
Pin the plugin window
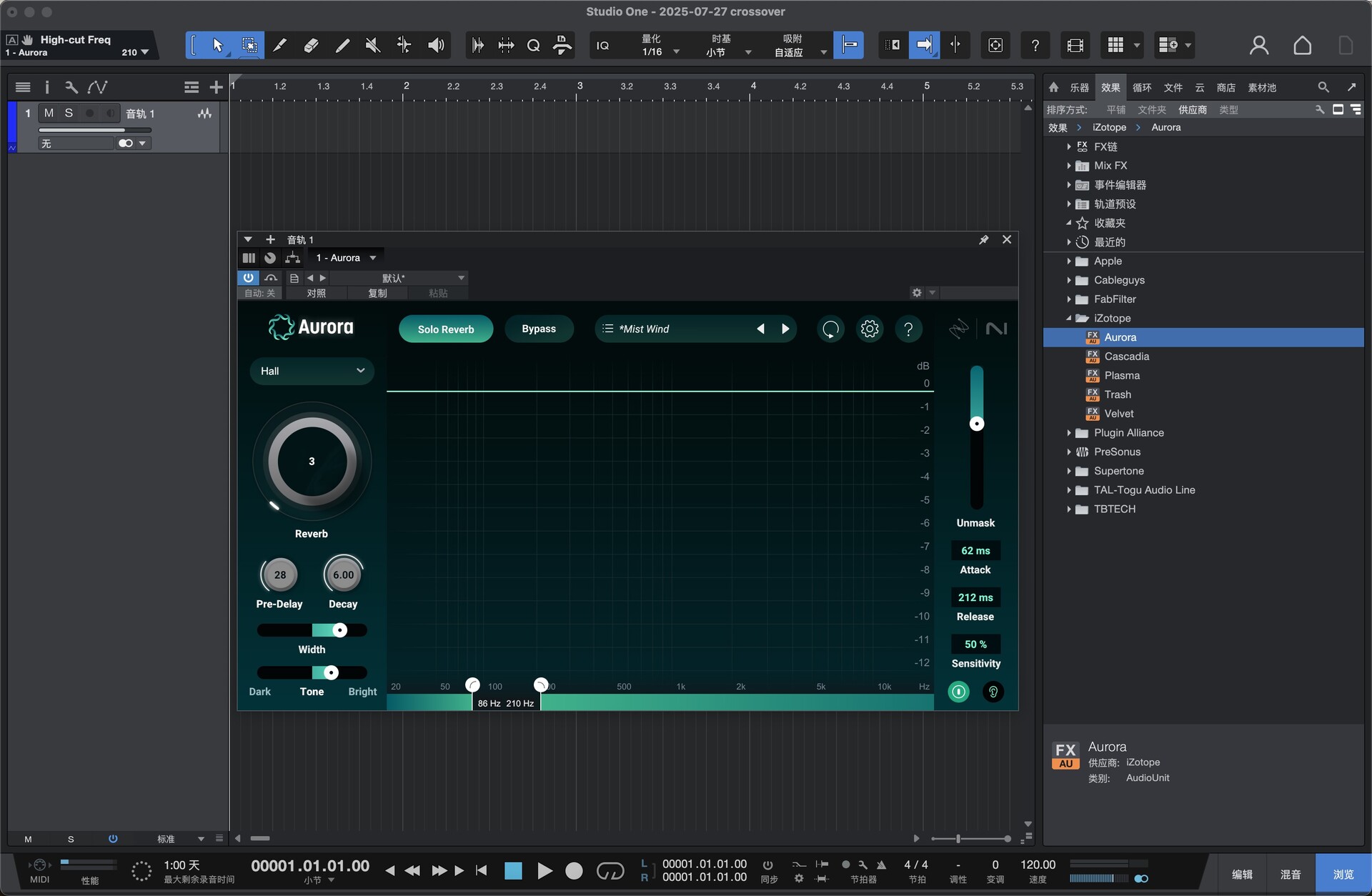tap(984, 239)
